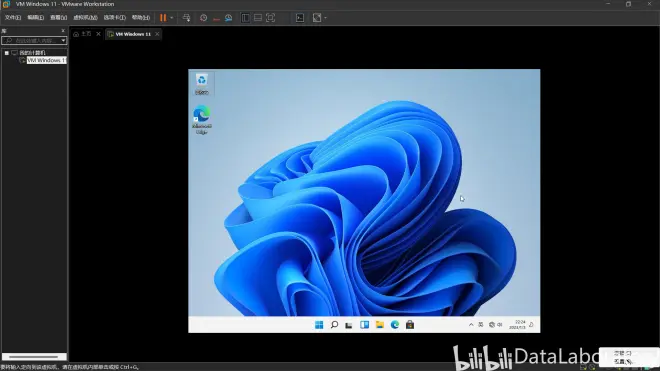Open Task View in guest taskbar
The width and height of the screenshot is (660, 371).
click(x=349, y=325)
